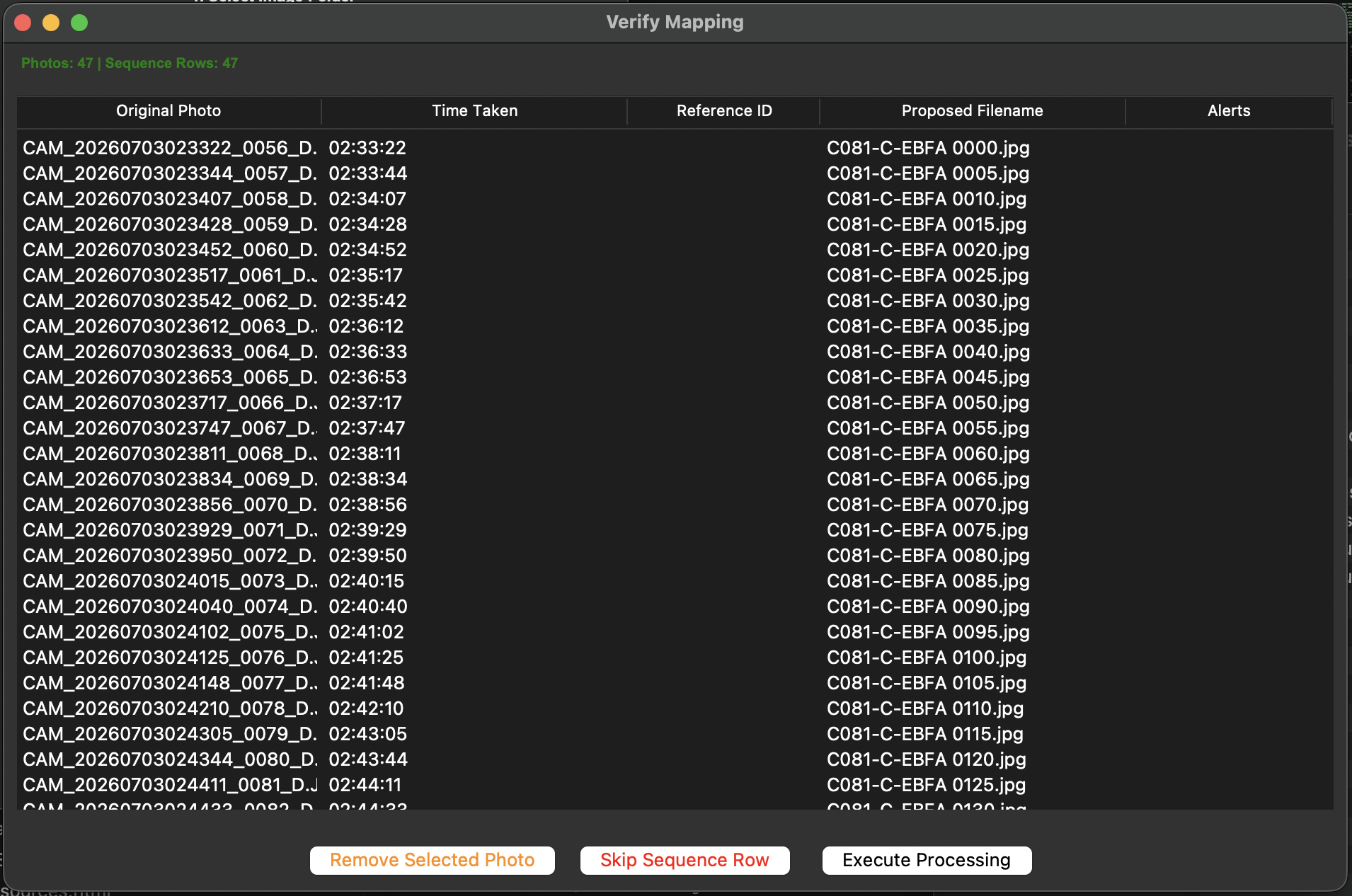Sort by the Time Taken column header
The height and width of the screenshot is (896, 1352).
tap(474, 110)
